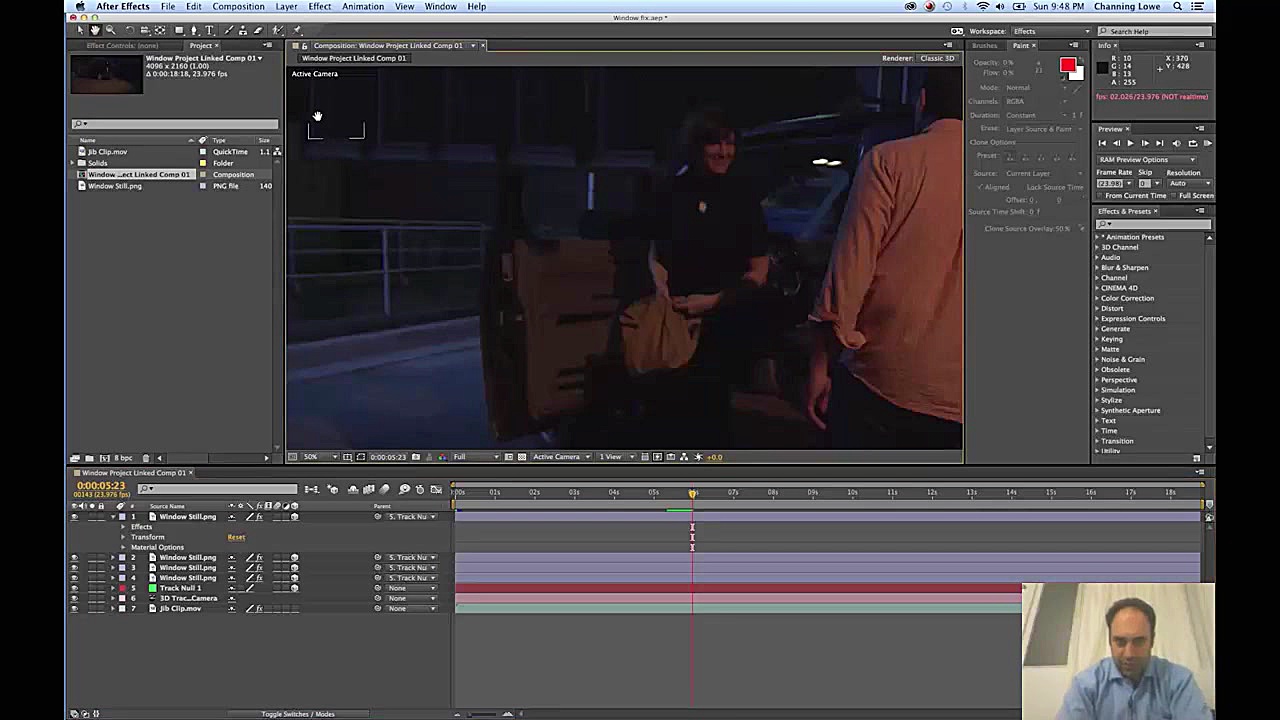Image resolution: width=1280 pixels, height=720 pixels.
Task: Choose the Horizontal Type tool
Action: tap(210, 30)
